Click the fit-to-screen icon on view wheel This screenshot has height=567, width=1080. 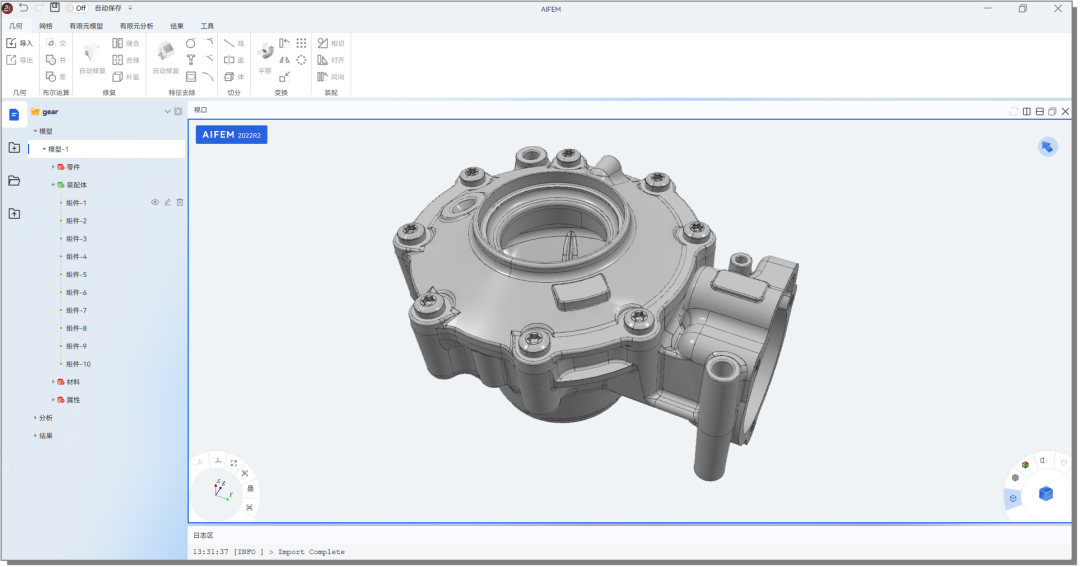pos(233,463)
